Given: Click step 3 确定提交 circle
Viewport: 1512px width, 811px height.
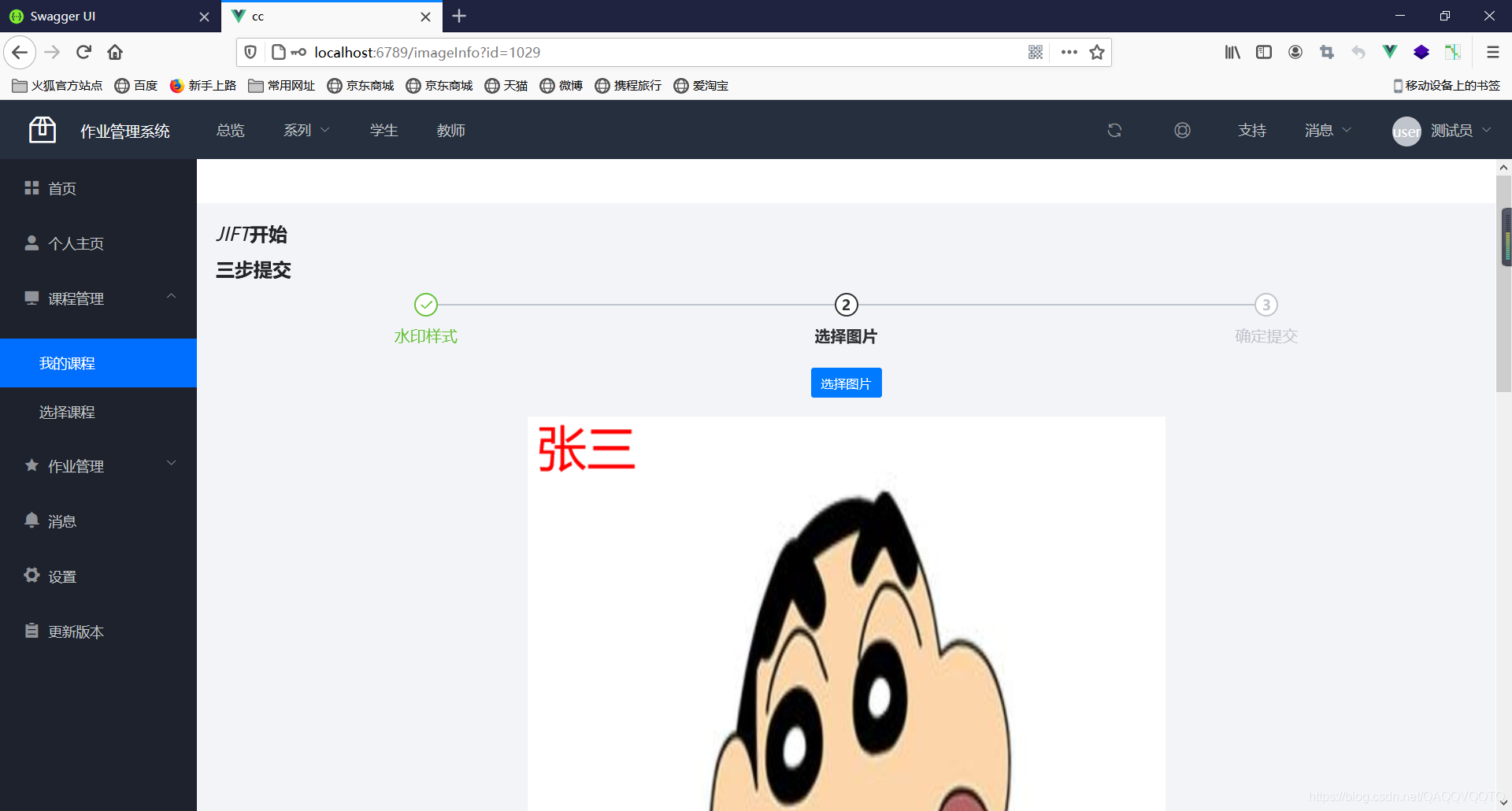Looking at the screenshot, I should [1266, 305].
